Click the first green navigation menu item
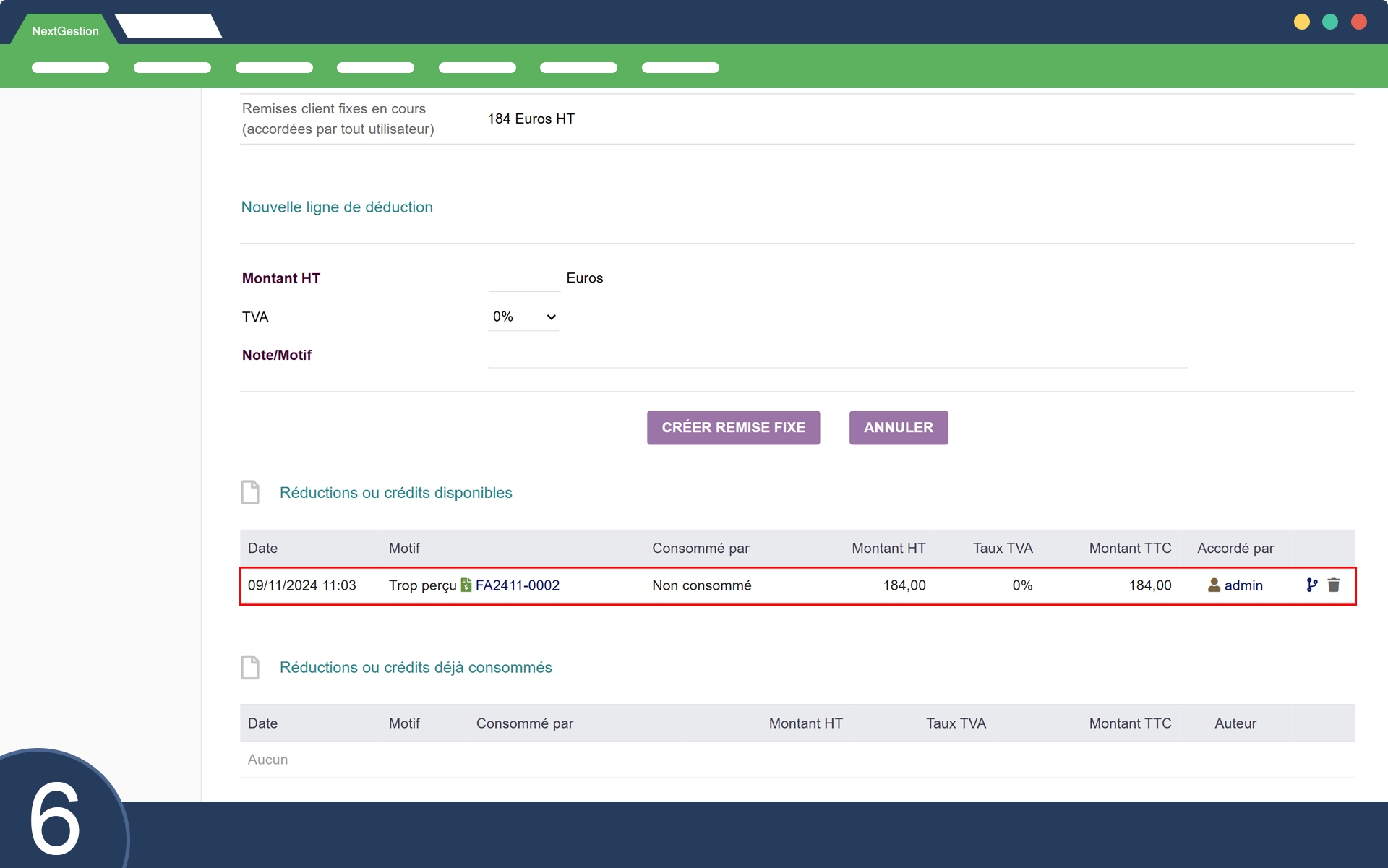 tap(70, 67)
